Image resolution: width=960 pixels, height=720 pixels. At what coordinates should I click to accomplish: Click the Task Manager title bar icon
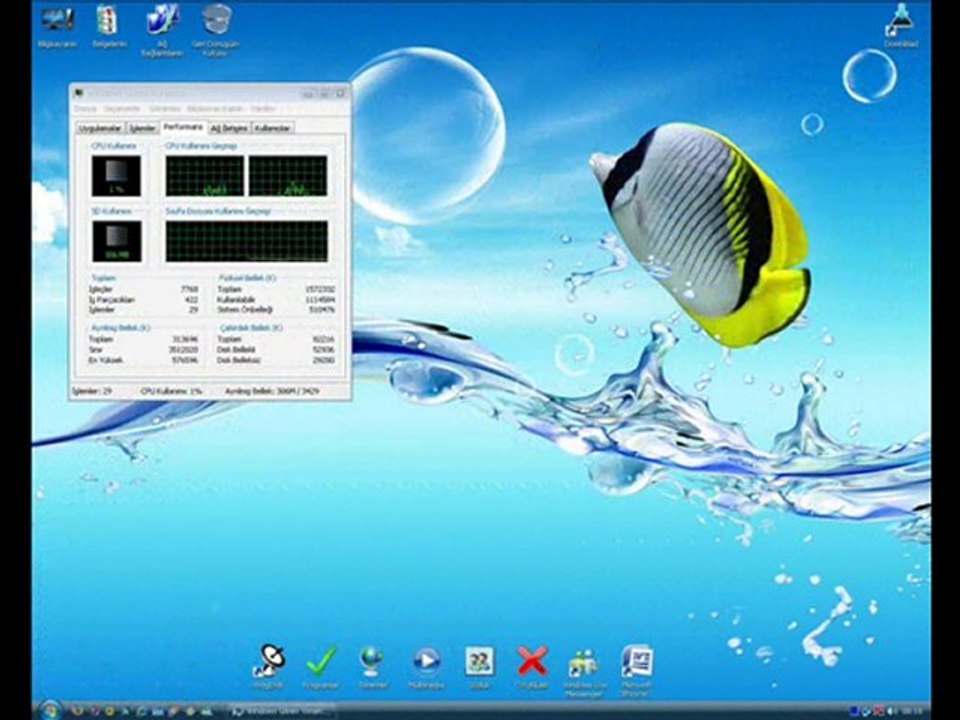click(78, 94)
